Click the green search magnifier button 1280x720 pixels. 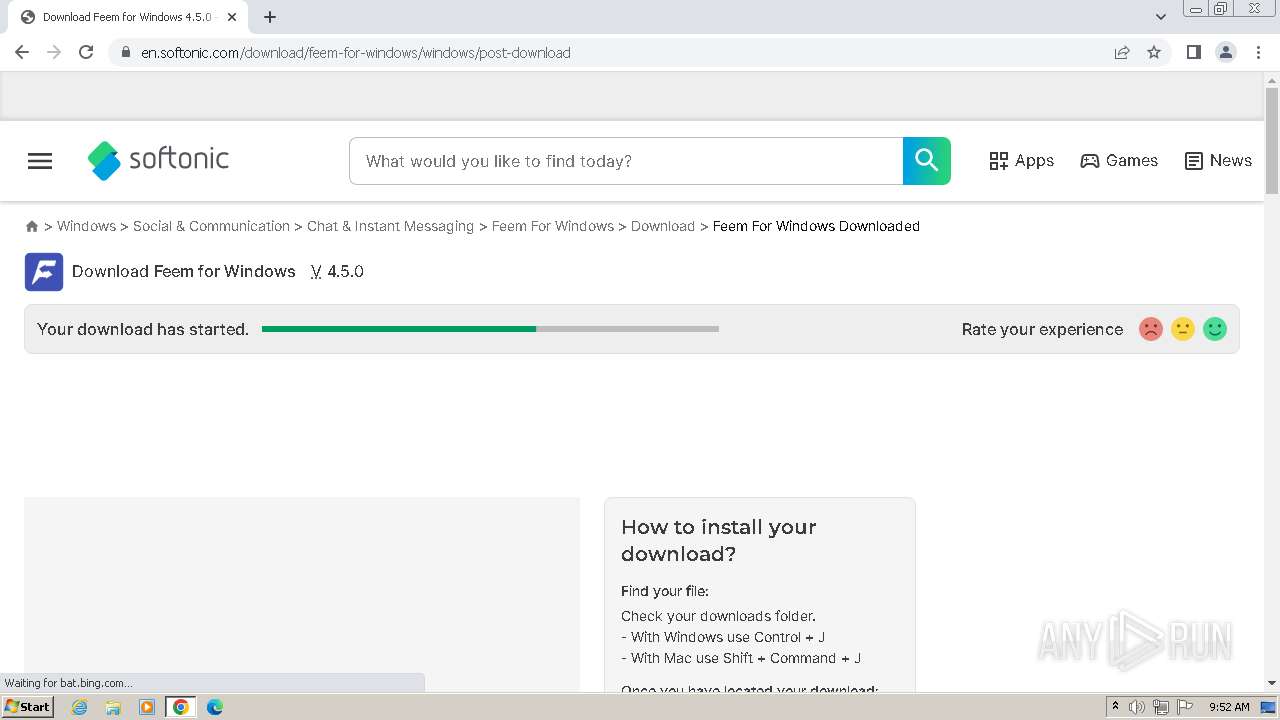927,161
